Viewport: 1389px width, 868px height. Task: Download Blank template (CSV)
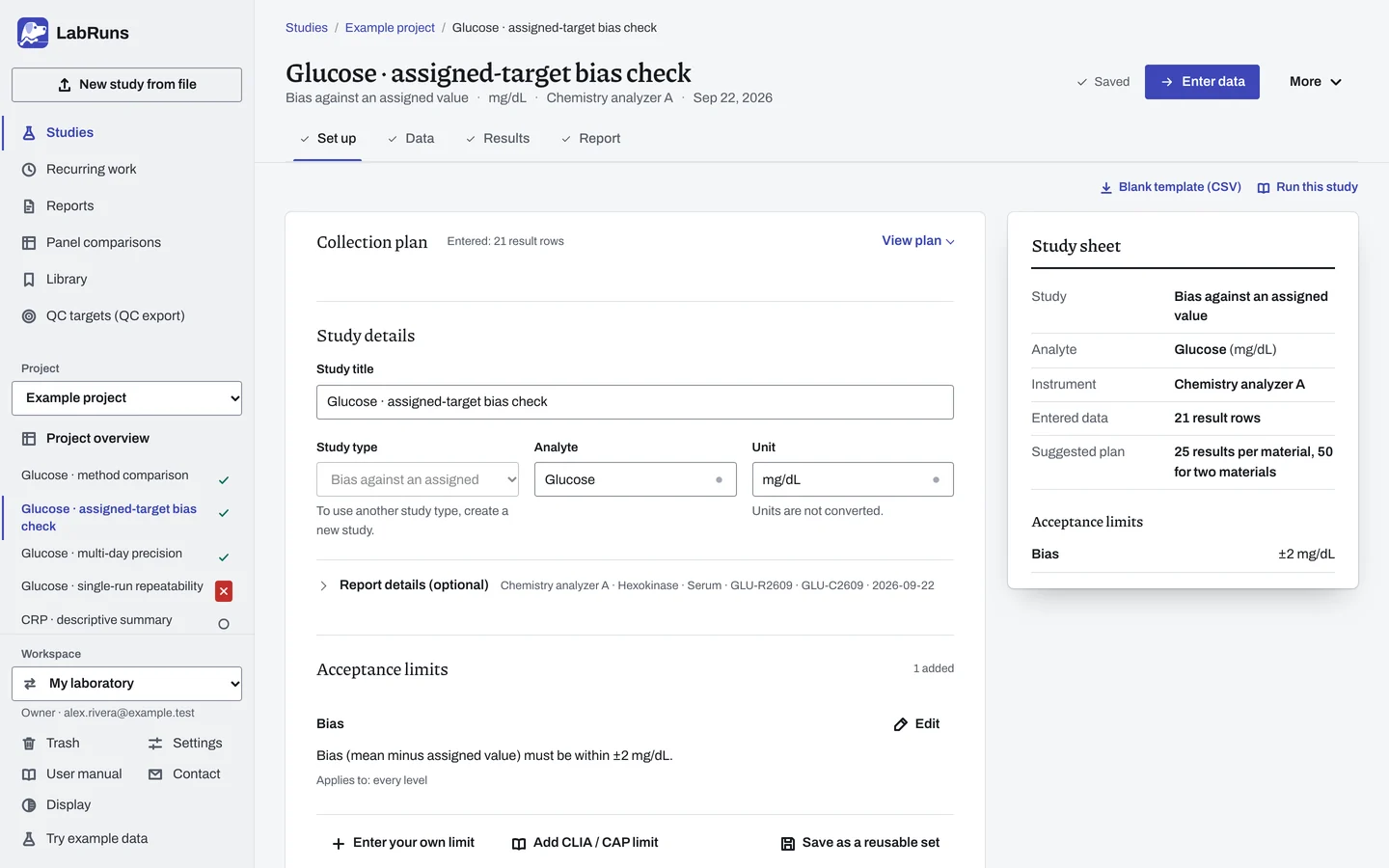(x=1171, y=187)
